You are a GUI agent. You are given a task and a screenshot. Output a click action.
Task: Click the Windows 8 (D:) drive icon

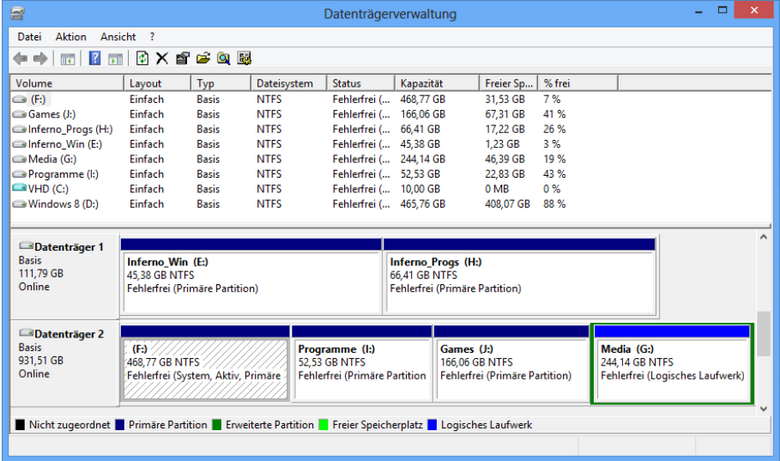pos(19,204)
